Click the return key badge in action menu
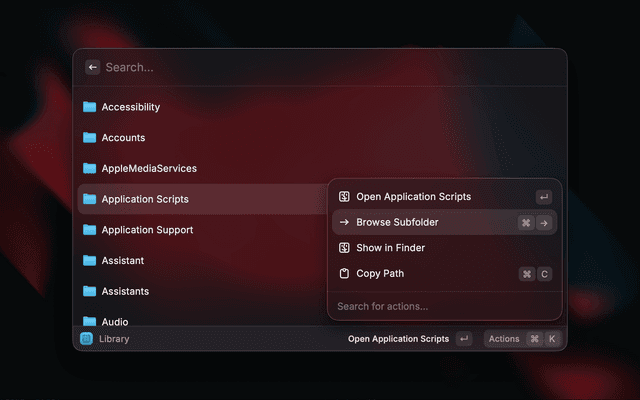This screenshot has width=640, height=400. coord(544,197)
